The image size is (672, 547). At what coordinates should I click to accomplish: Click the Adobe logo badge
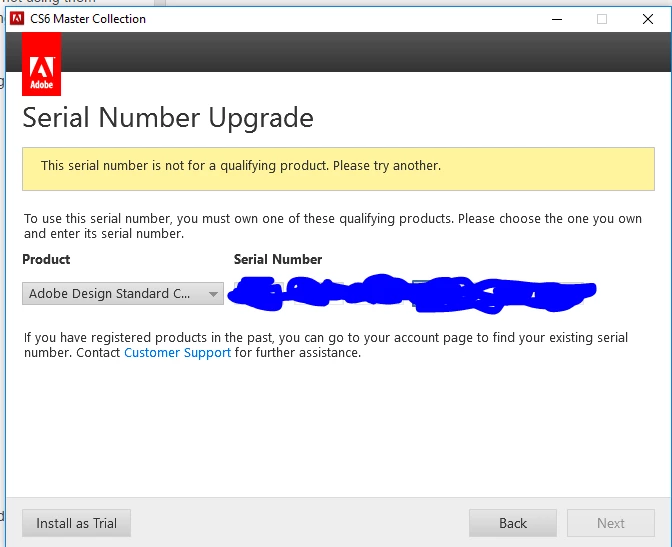click(42, 64)
